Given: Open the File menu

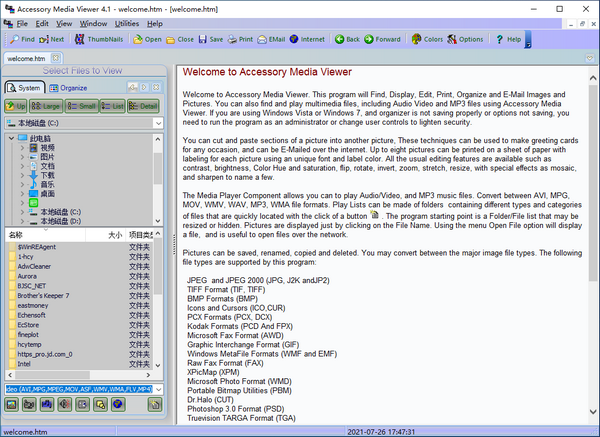Looking at the screenshot, I should point(22,24).
